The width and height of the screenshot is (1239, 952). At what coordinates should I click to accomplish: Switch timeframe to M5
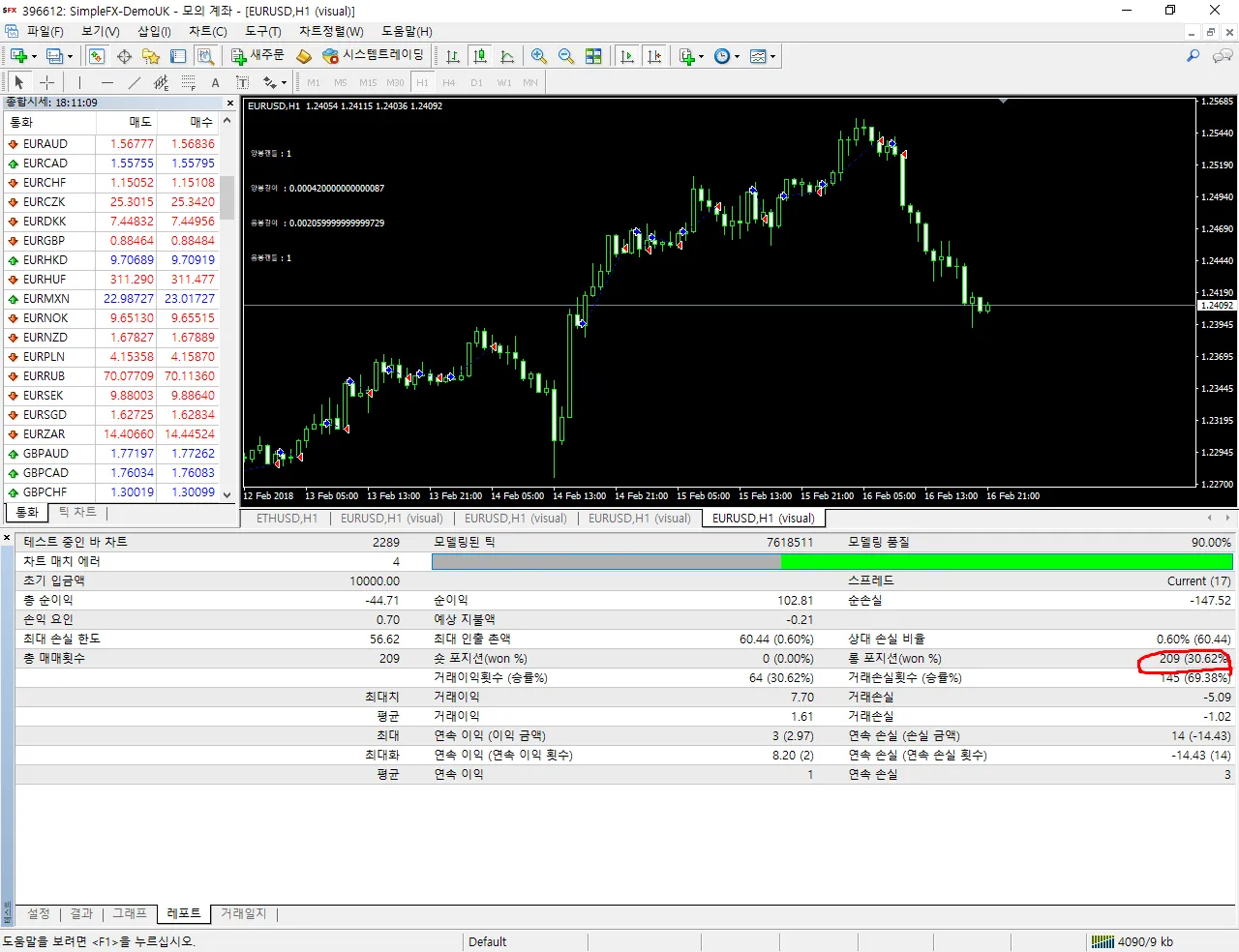point(341,82)
